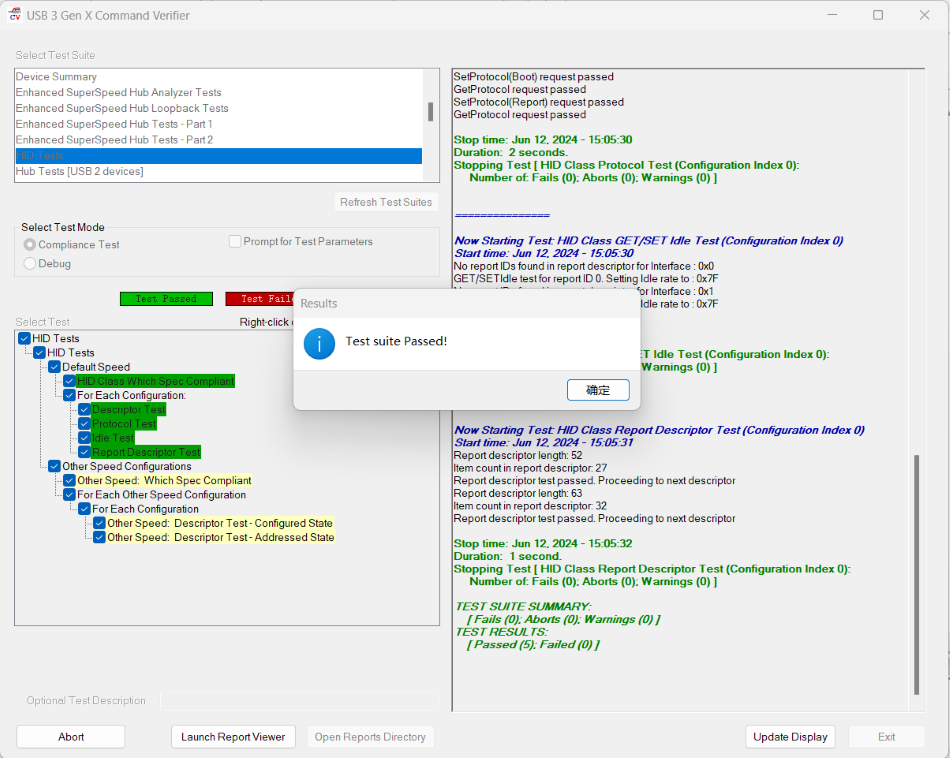Click the Exit button
The height and width of the screenshot is (758, 950).
pyautogui.click(x=886, y=737)
